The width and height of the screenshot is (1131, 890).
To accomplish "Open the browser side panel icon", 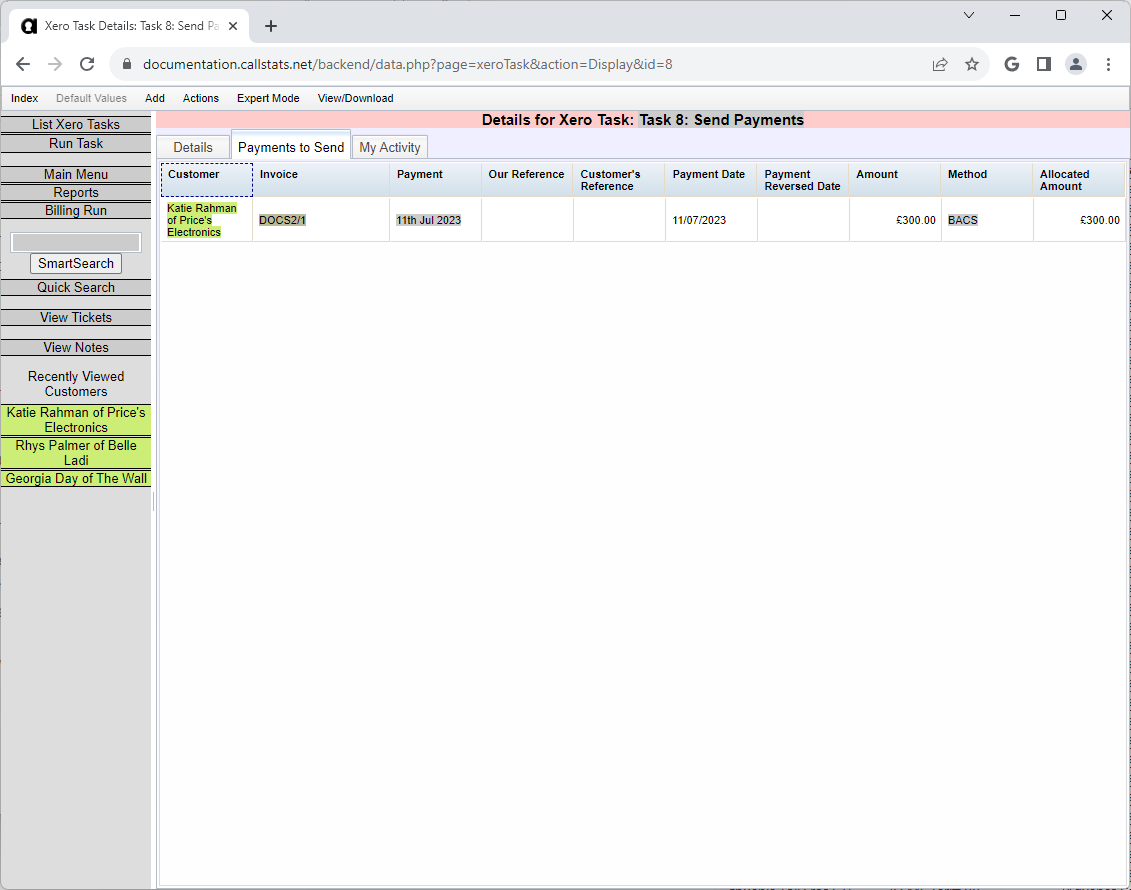I will 1043,64.
